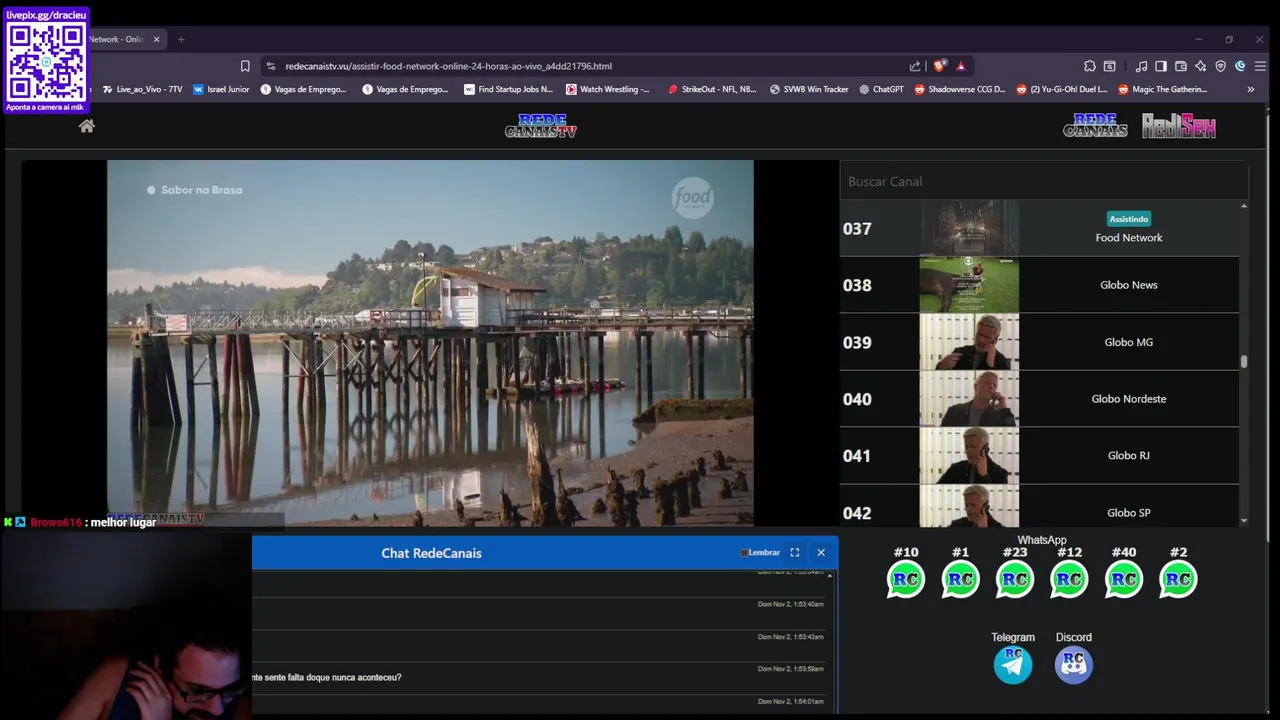The image size is (1280, 720).
Task: Click the Brave Rewards triangle icon
Action: (x=961, y=66)
